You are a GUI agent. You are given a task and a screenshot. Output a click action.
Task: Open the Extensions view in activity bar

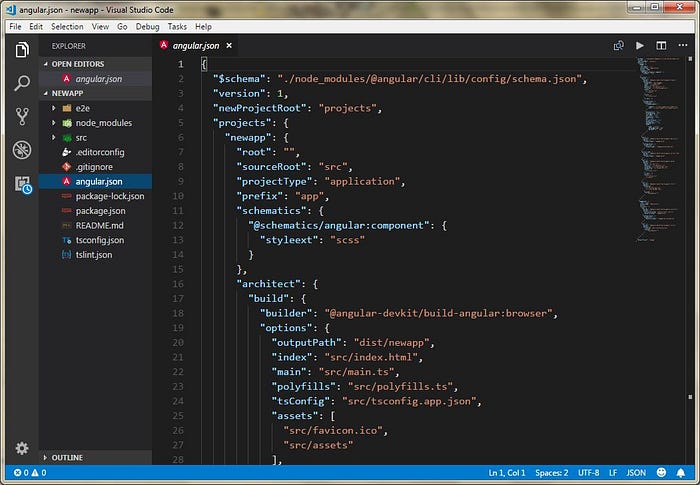23,184
